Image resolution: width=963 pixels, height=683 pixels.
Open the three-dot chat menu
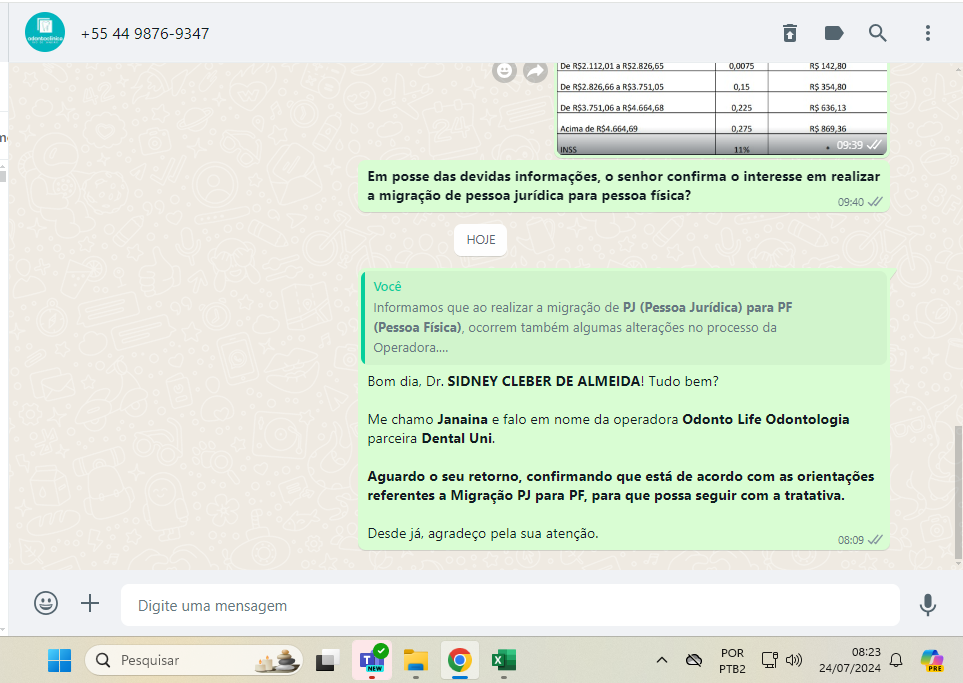[x=927, y=33]
